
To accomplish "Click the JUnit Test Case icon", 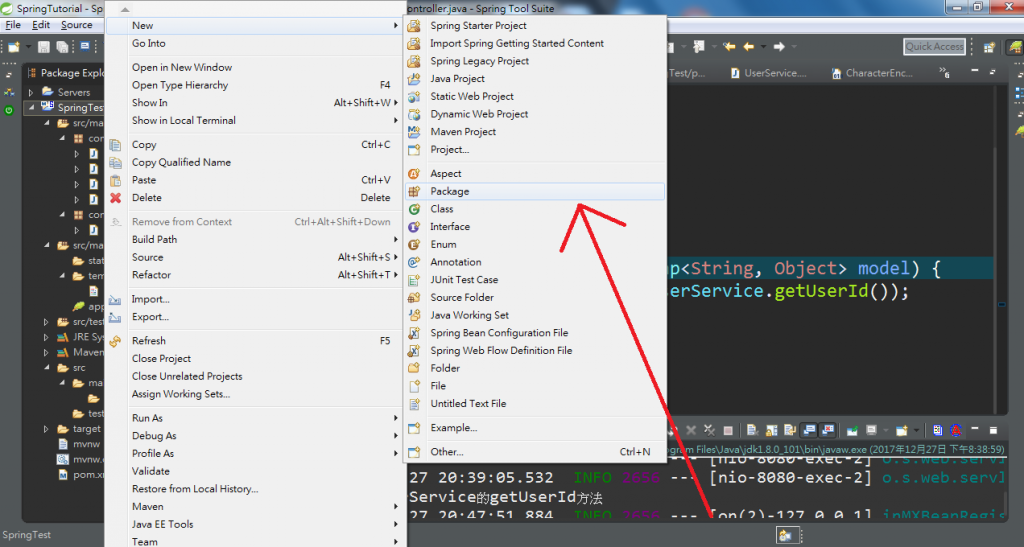I will pyautogui.click(x=414, y=280).
